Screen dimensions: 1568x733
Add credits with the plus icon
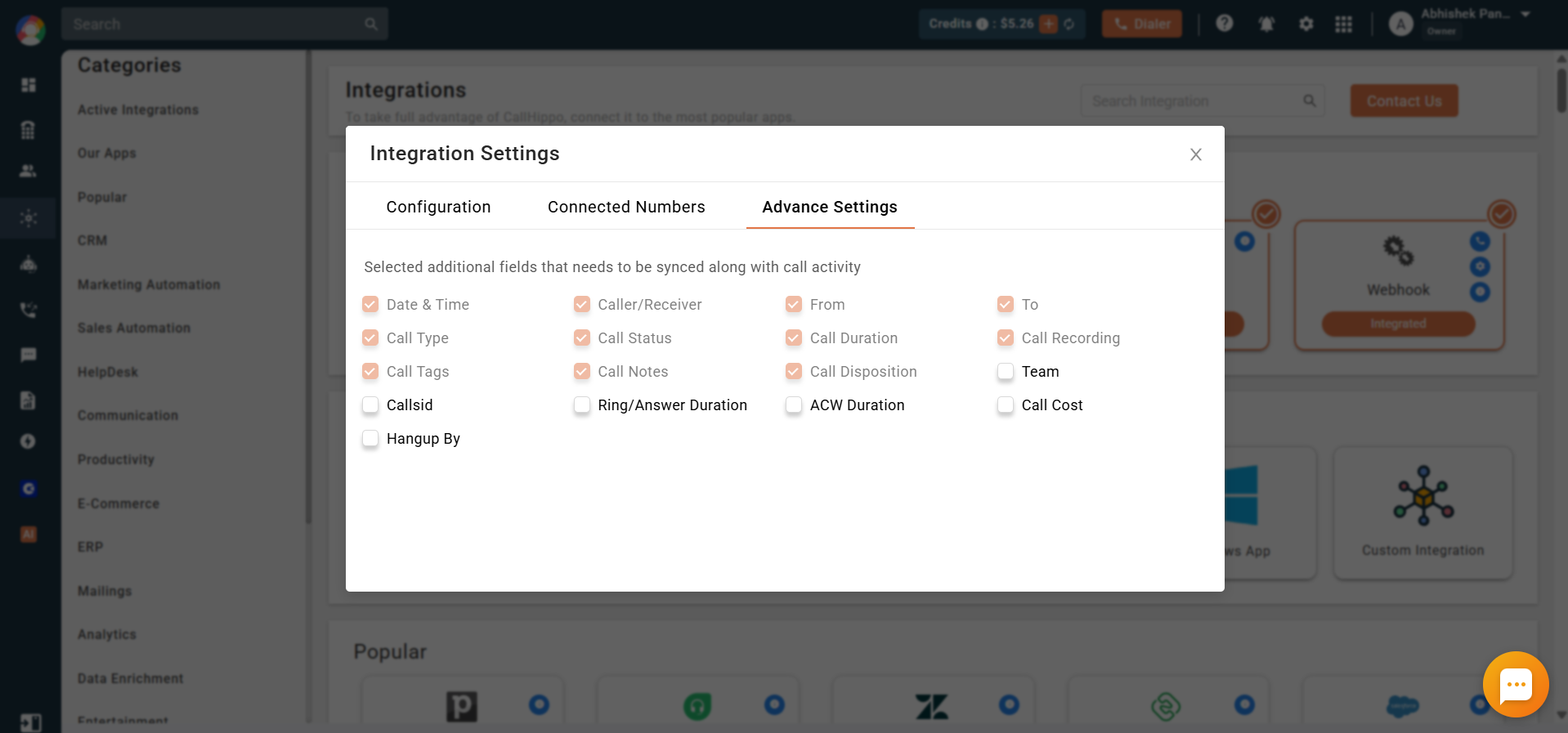point(1049,24)
